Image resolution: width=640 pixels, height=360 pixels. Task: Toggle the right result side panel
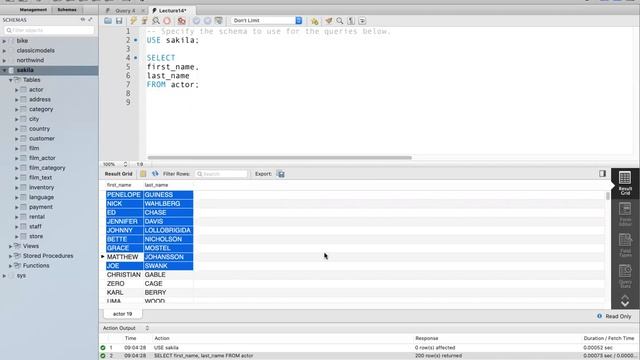602,173
